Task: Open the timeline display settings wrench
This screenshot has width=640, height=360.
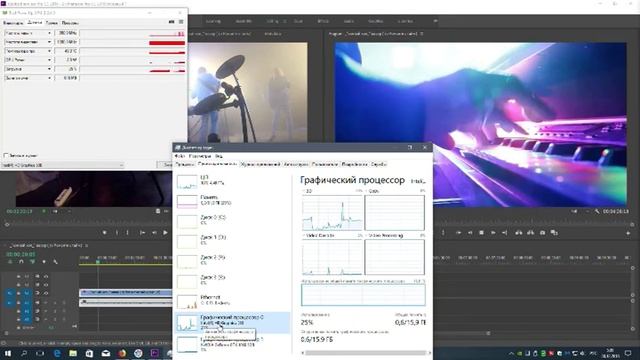Action: coord(55,262)
